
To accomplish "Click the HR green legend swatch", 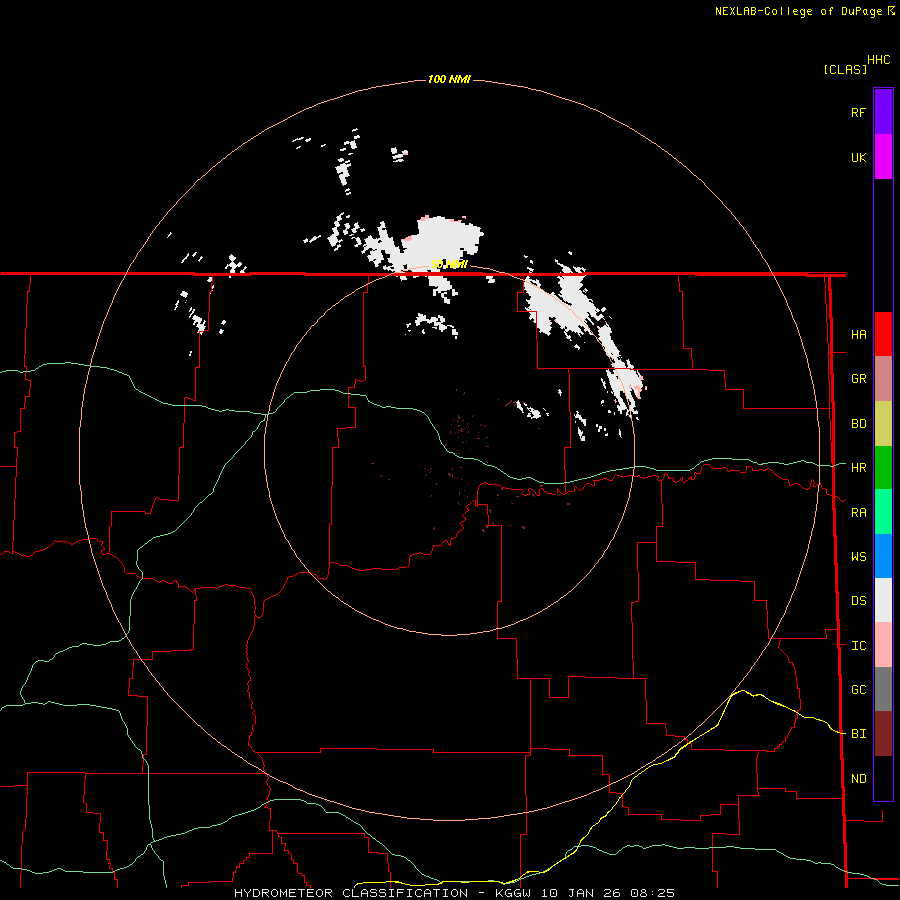I will (883, 467).
